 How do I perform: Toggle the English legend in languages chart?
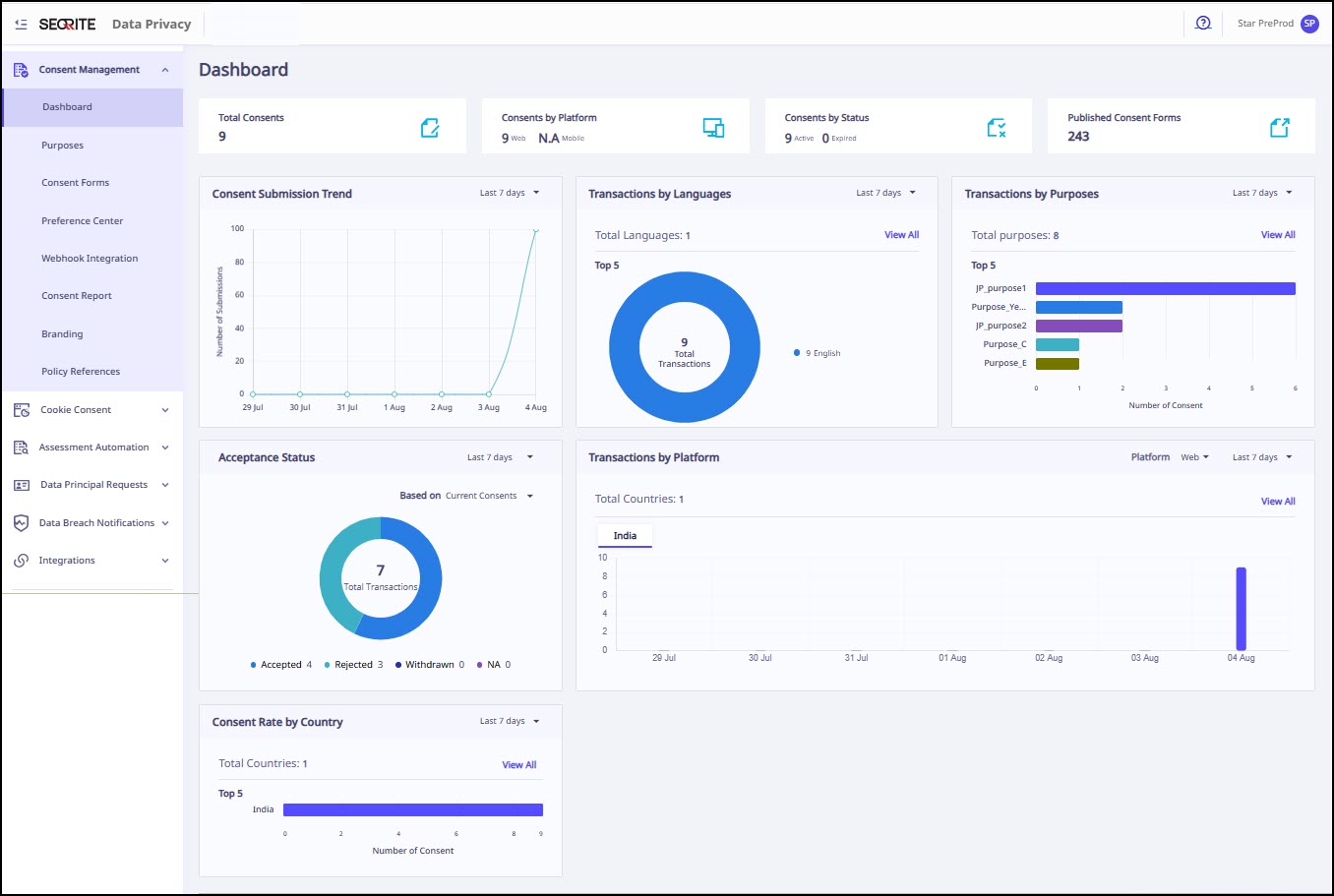(x=818, y=353)
